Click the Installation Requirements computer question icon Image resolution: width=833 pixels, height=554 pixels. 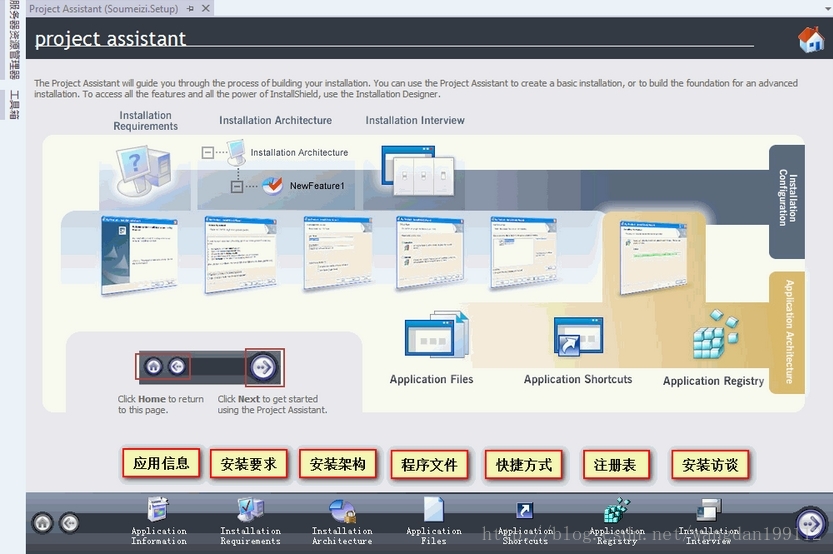click(x=142, y=173)
